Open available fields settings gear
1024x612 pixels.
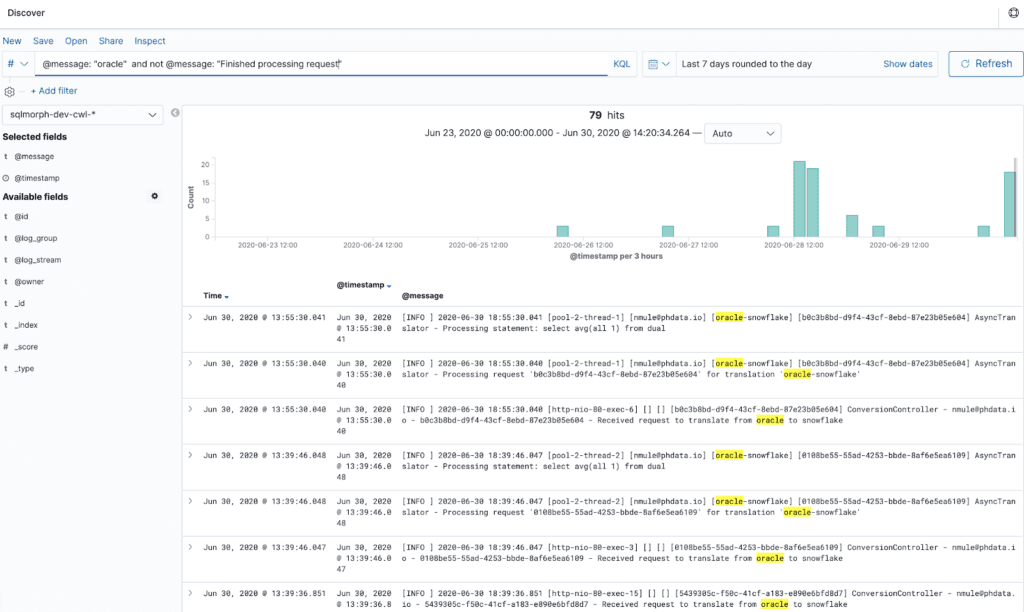point(155,196)
